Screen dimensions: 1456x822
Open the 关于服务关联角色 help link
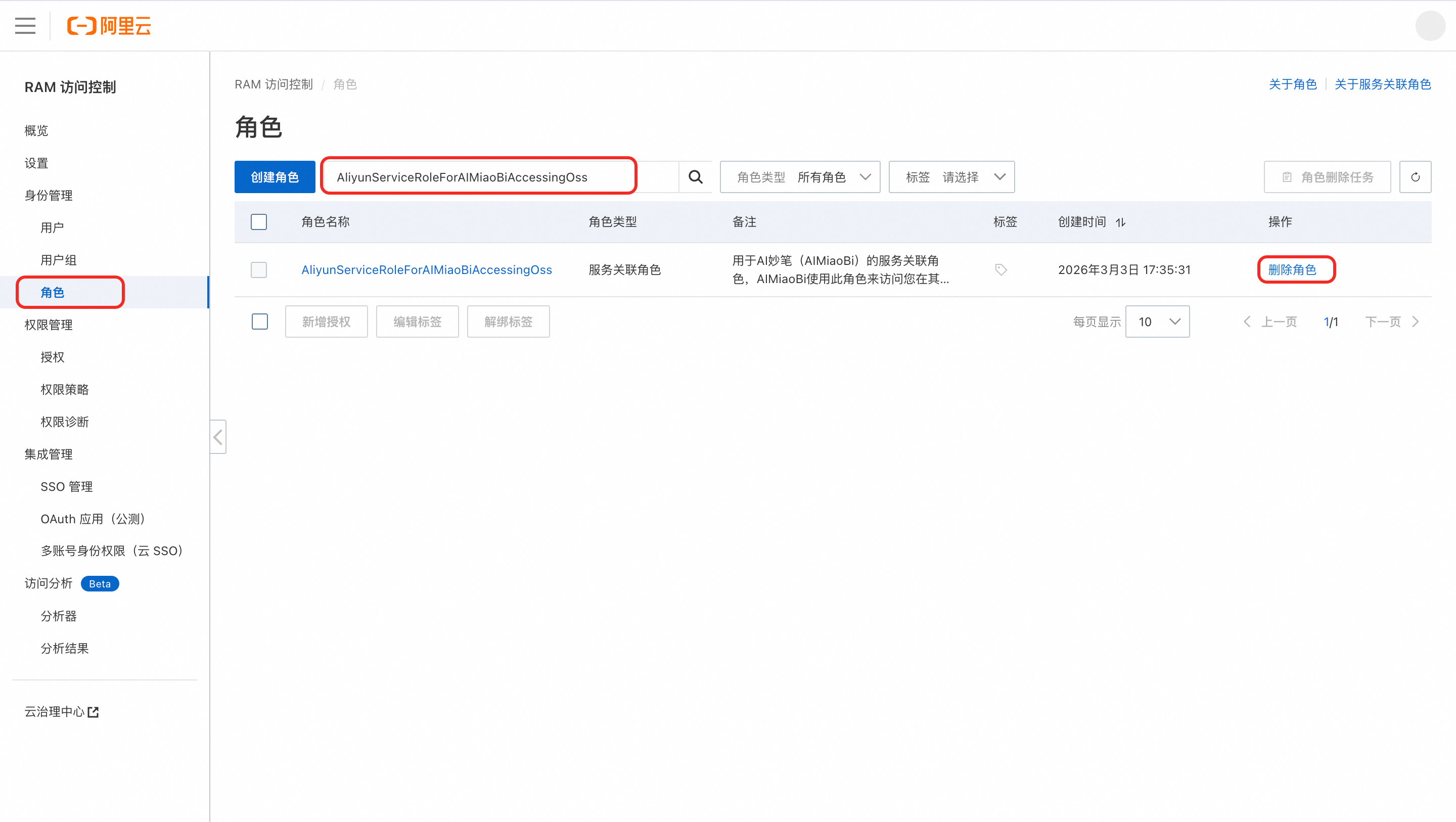pyautogui.click(x=1383, y=84)
